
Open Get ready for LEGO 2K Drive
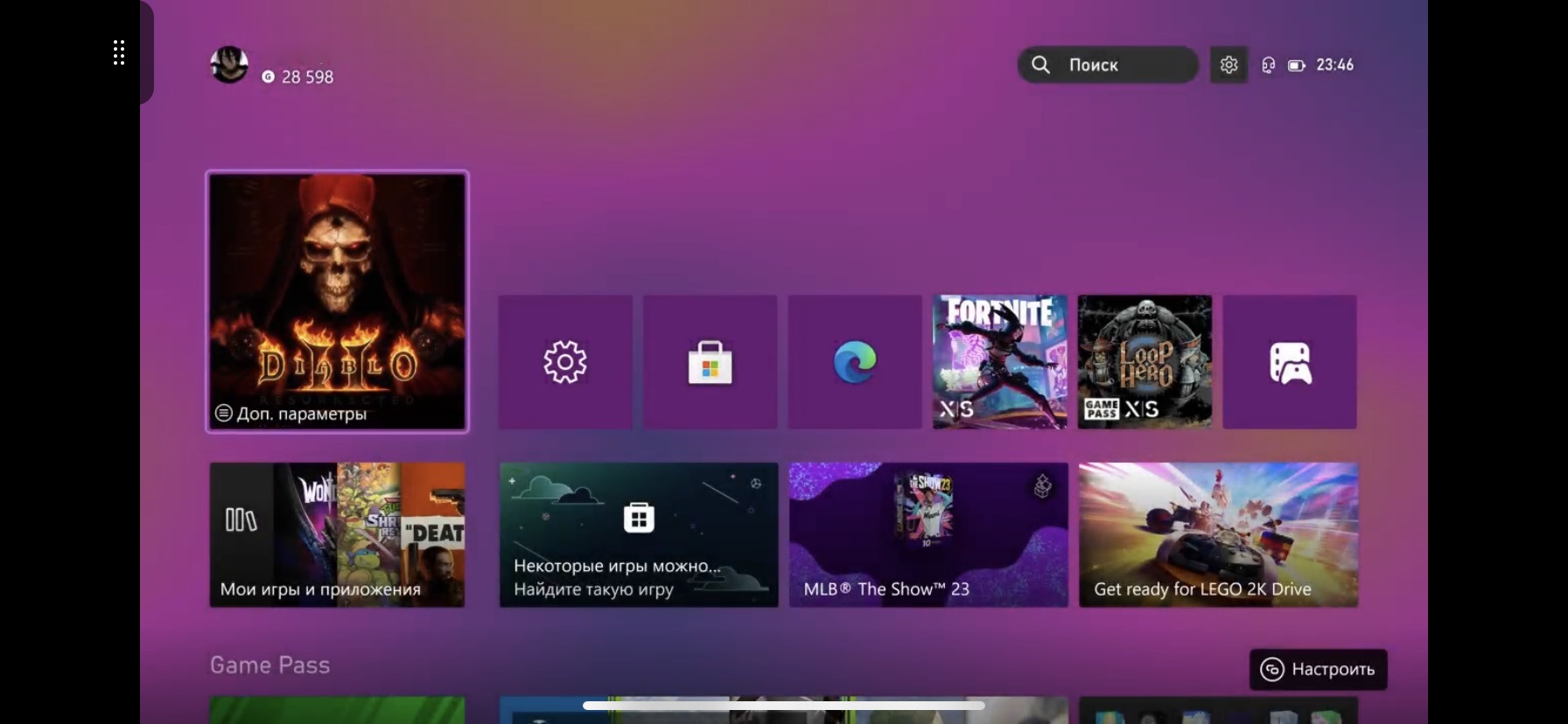[x=1218, y=534]
